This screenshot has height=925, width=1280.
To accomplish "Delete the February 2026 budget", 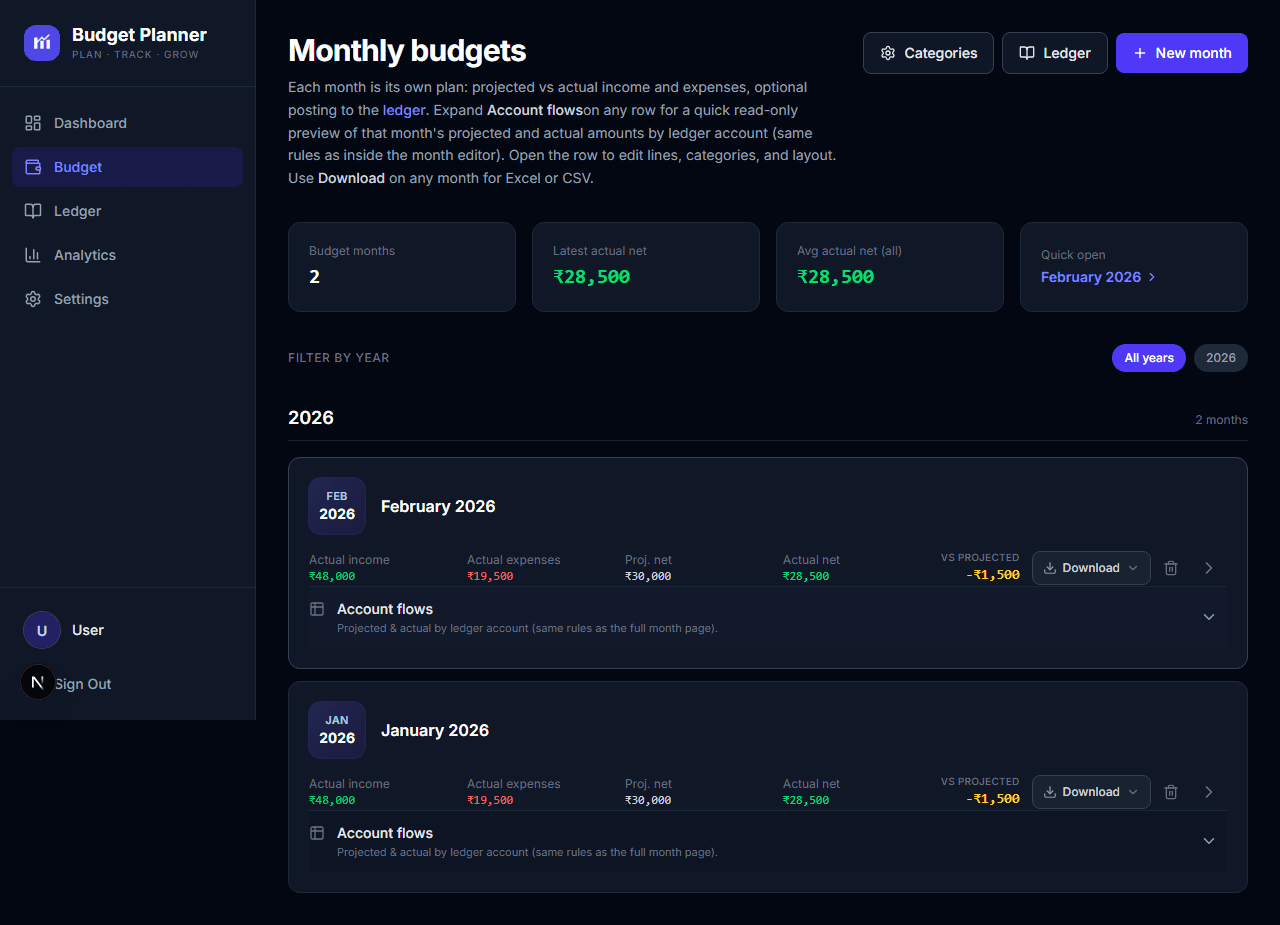I will 1171,568.
